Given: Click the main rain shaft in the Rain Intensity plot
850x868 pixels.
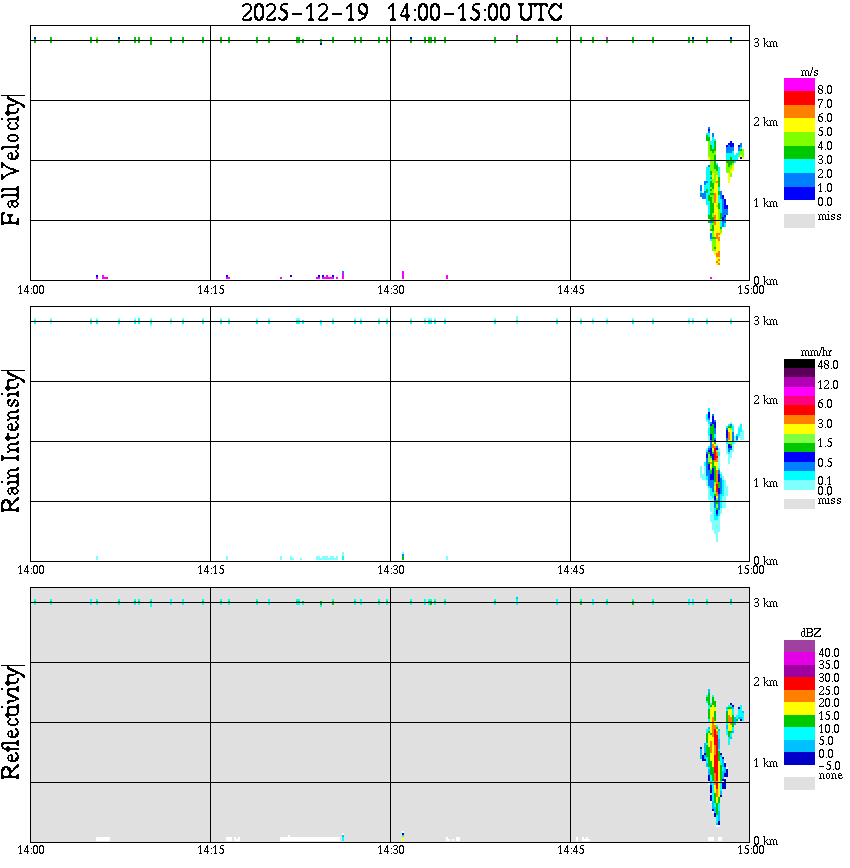Looking at the screenshot, I should 714,476.
